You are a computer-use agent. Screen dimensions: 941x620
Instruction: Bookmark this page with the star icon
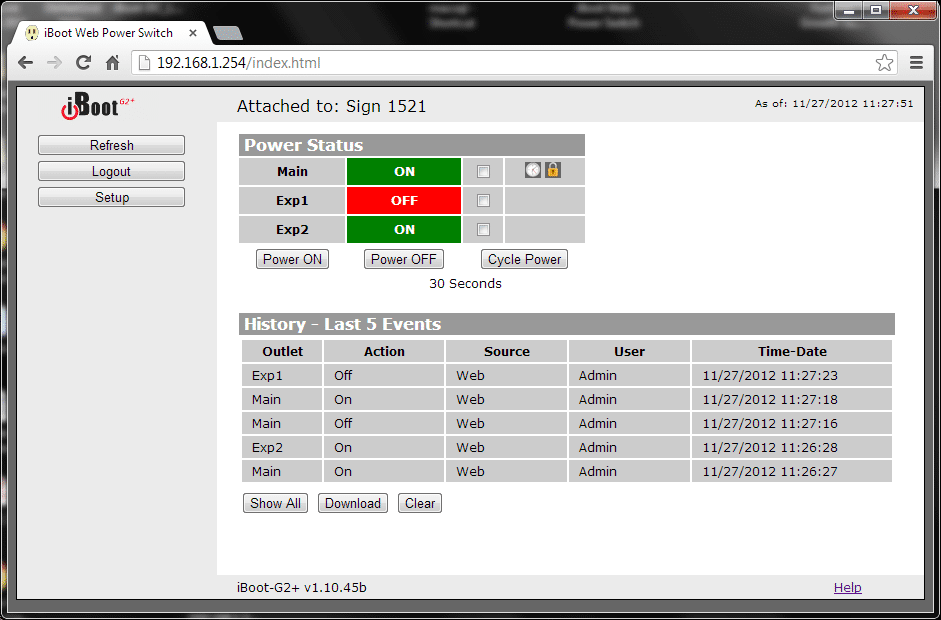884,63
